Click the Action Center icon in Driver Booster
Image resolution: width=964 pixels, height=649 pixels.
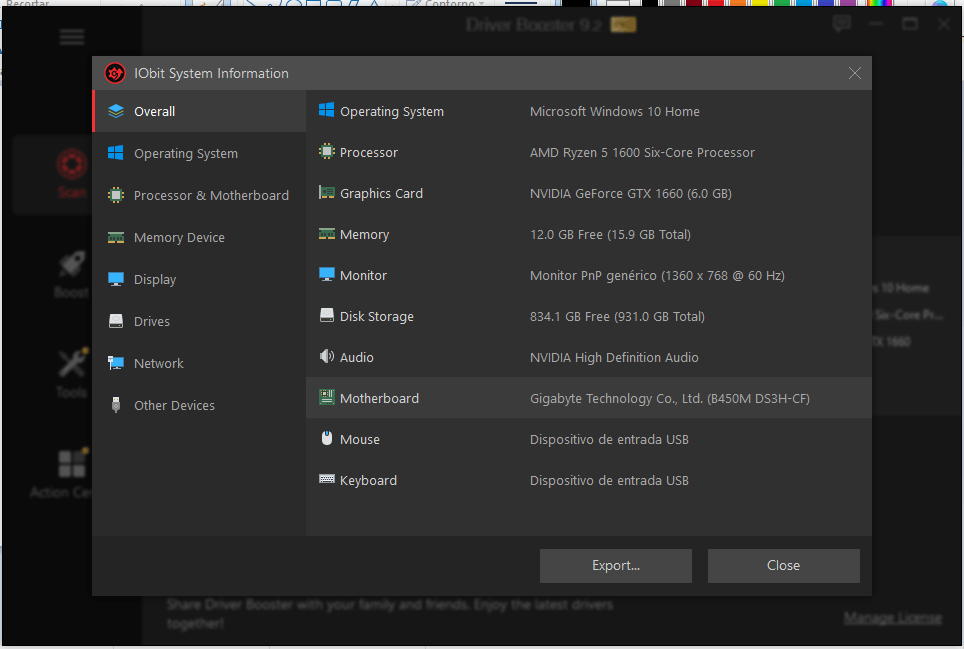click(72, 463)
